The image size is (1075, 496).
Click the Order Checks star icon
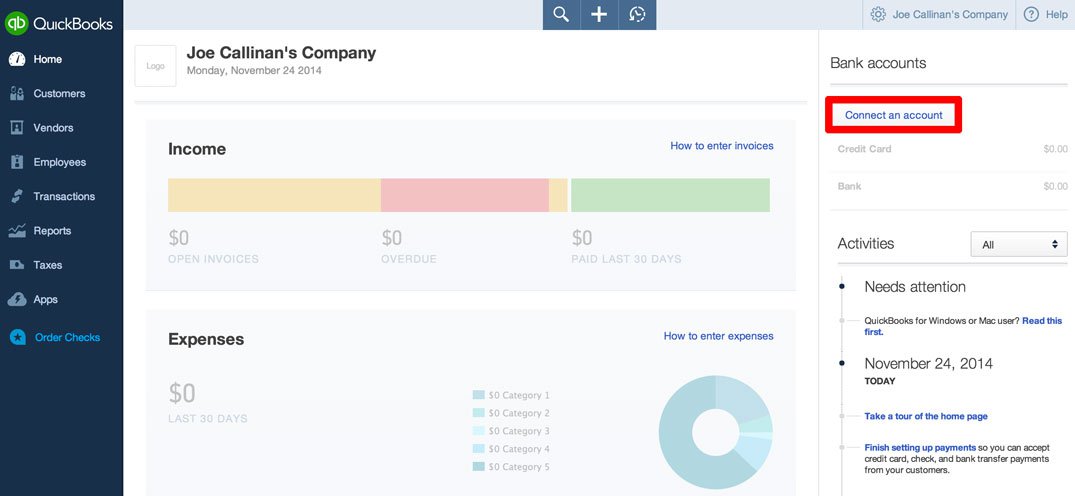coord(17,338)
